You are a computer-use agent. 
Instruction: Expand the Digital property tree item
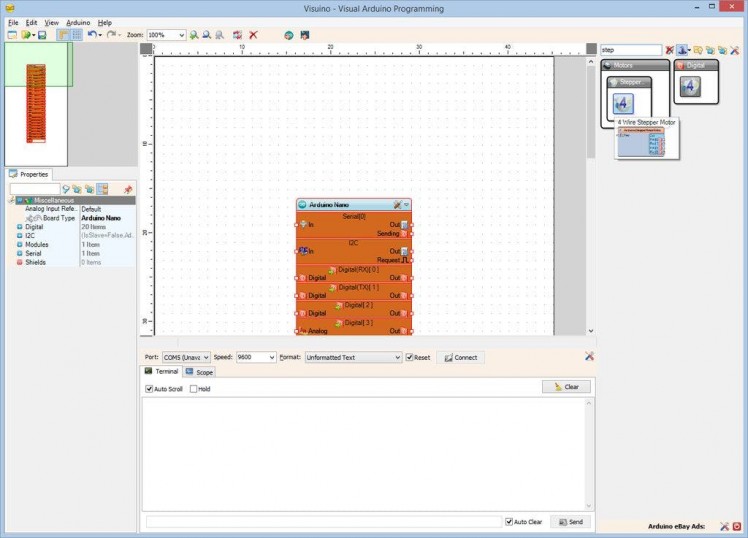click(x=19, y=227)
